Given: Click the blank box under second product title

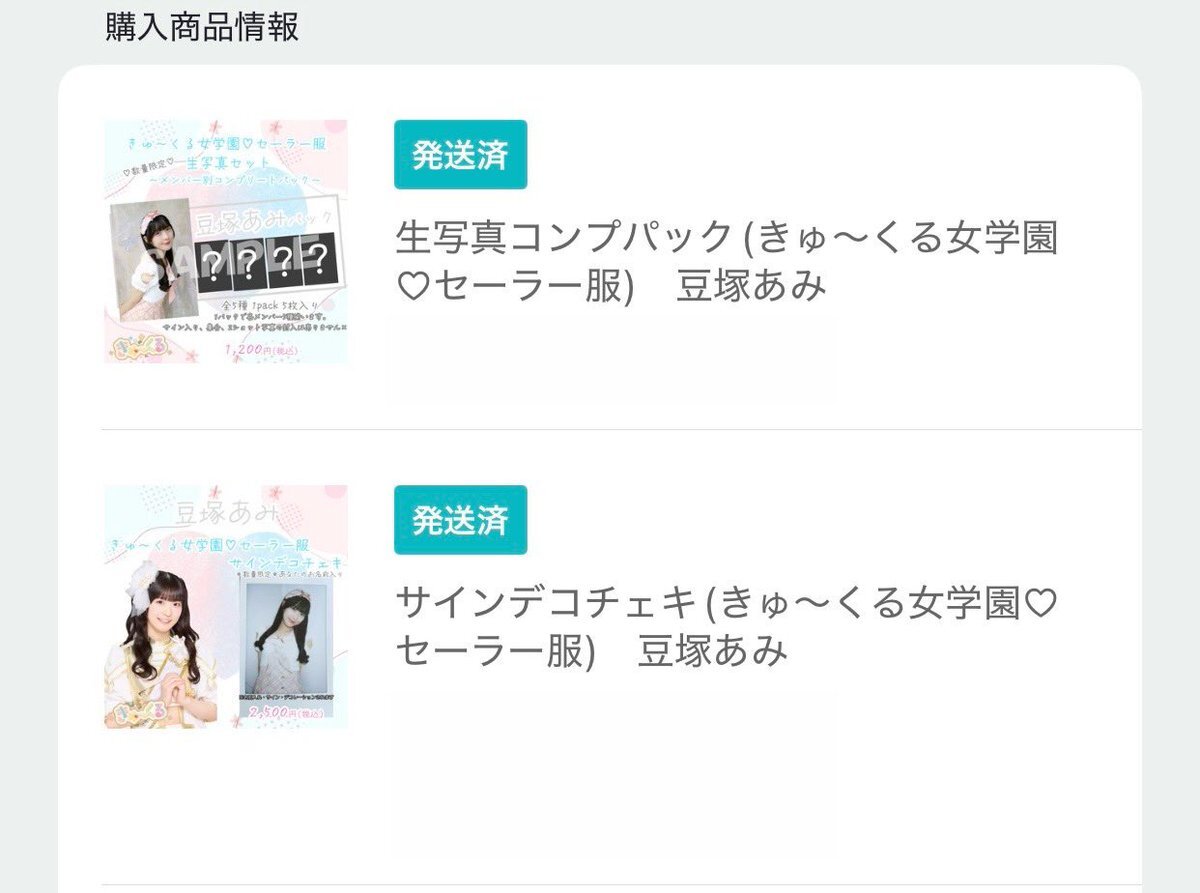Looking at the screenshot, I should pyautogui.click(x=611, y=775).
